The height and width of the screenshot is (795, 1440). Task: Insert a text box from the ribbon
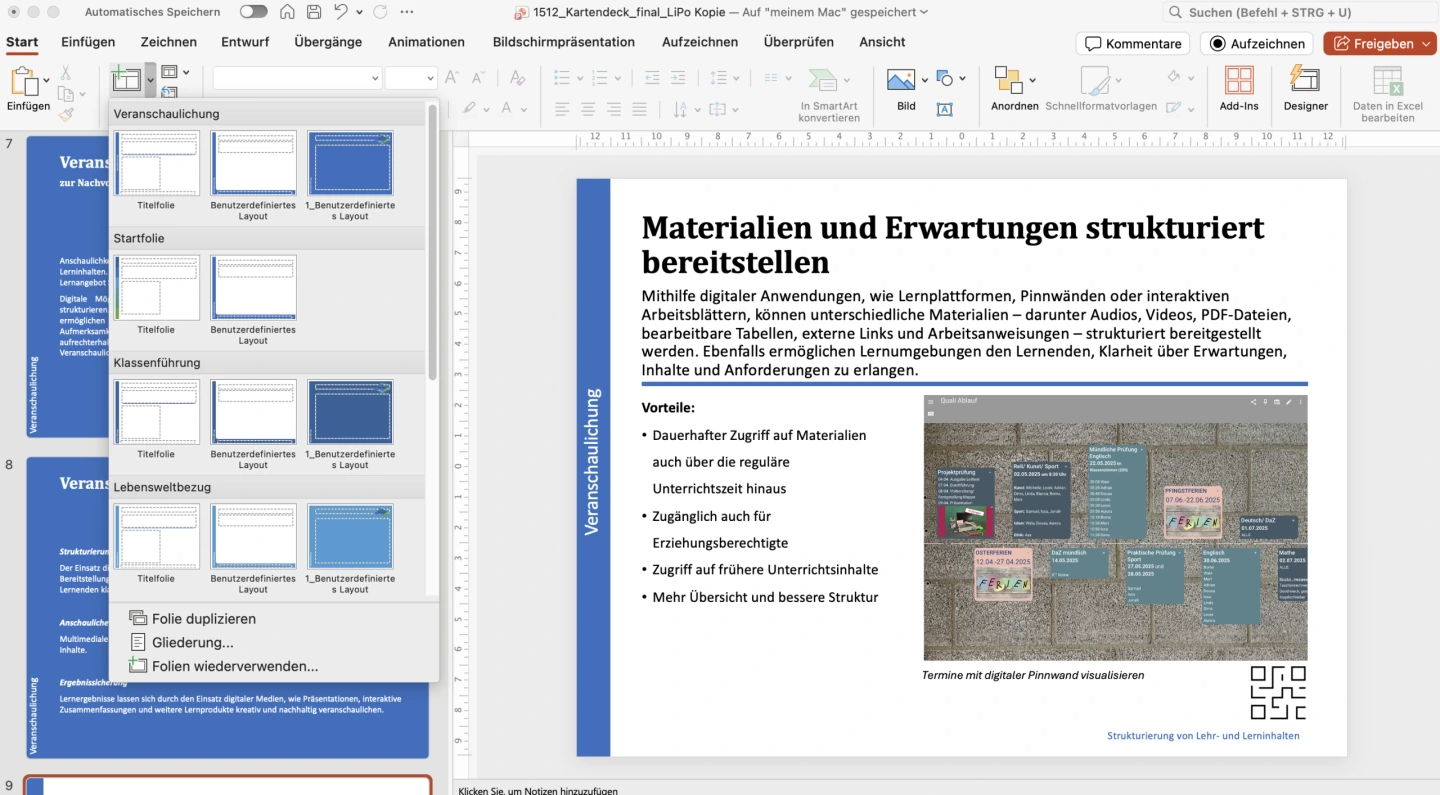pos(944,109)
